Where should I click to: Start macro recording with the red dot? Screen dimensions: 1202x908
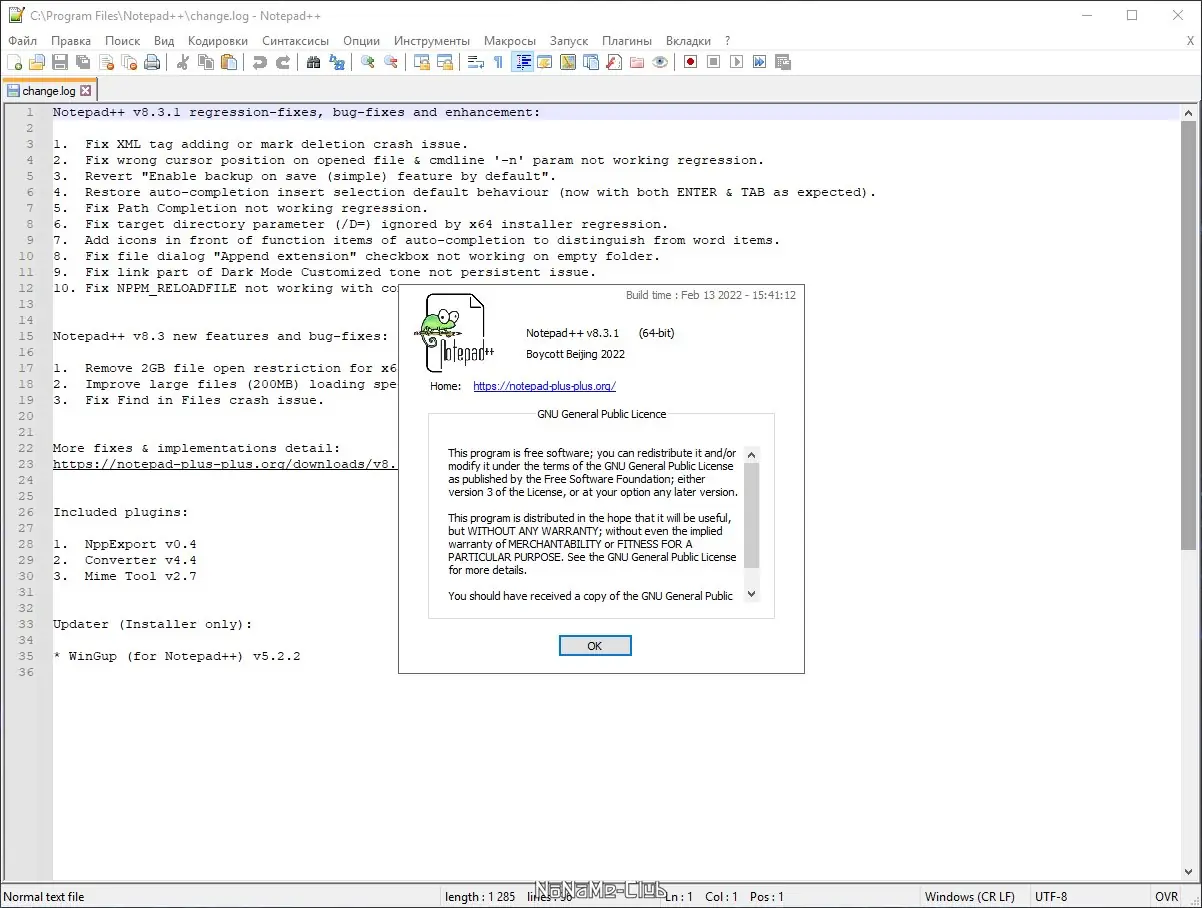click(691, 62)
